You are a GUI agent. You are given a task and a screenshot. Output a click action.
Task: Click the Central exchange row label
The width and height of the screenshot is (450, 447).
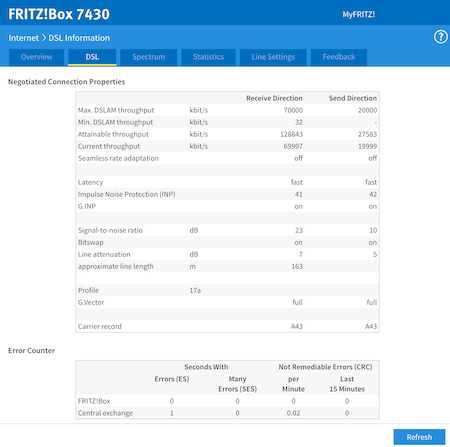click(x=105, y=413)
